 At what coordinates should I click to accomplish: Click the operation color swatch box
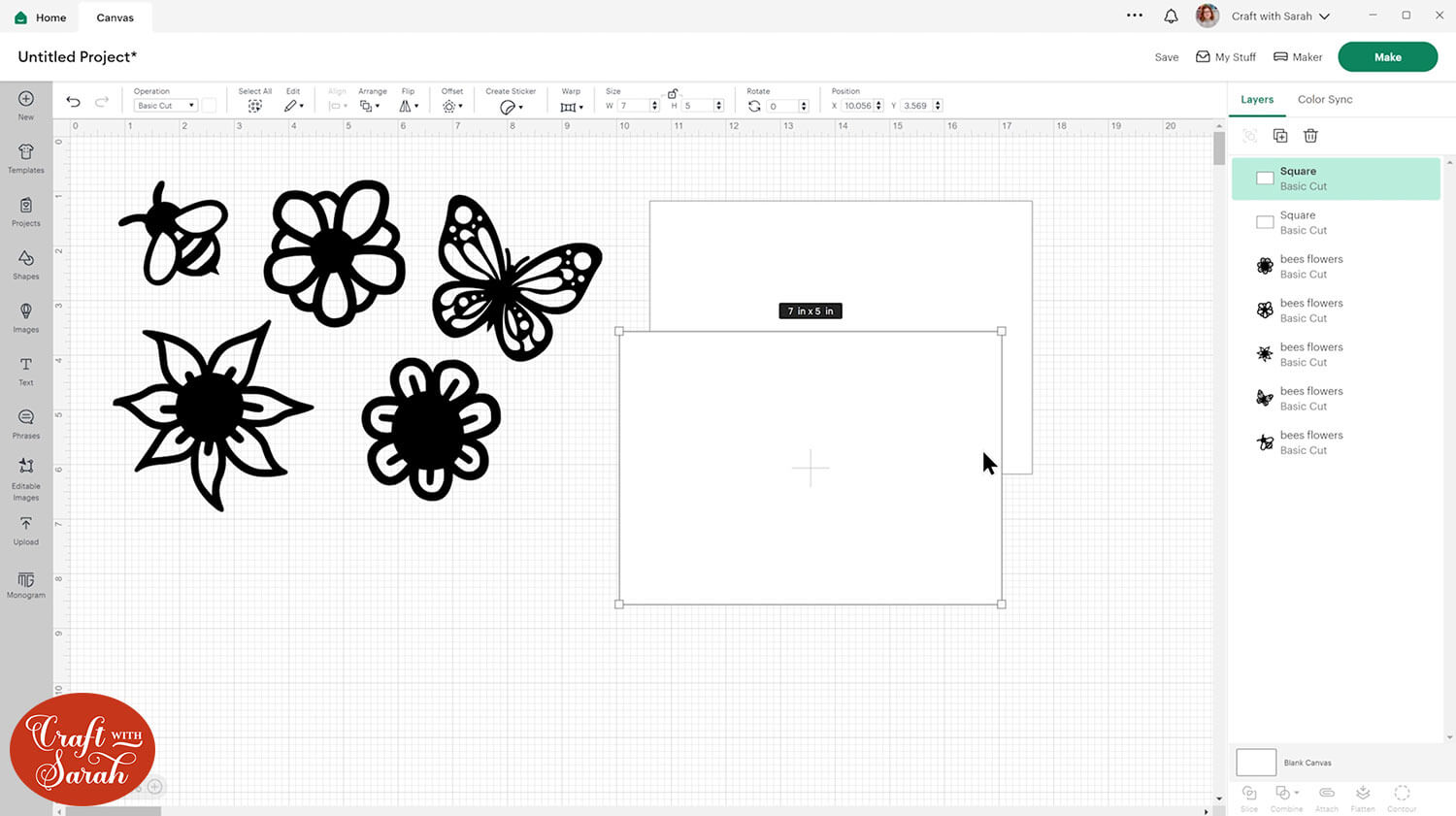click(209, 106)
